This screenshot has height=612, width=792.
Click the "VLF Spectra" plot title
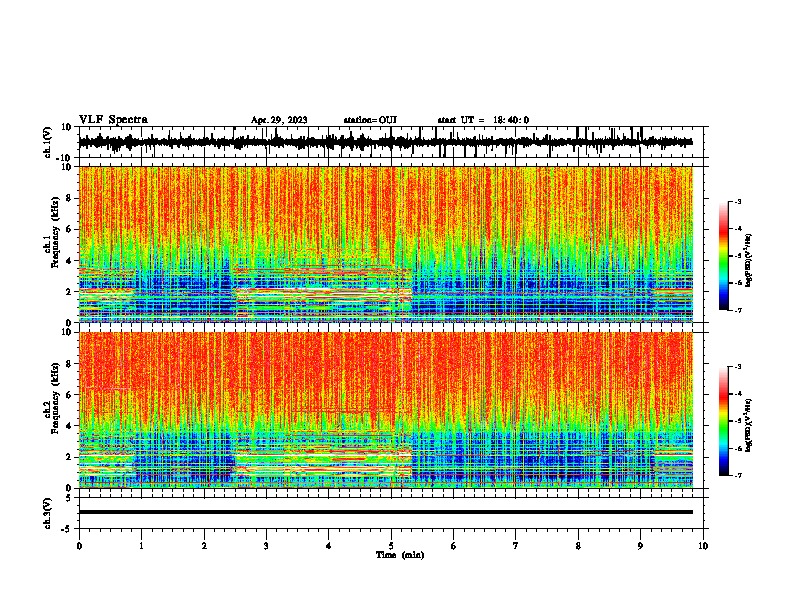pyautogui.click(x=113, y=120)
